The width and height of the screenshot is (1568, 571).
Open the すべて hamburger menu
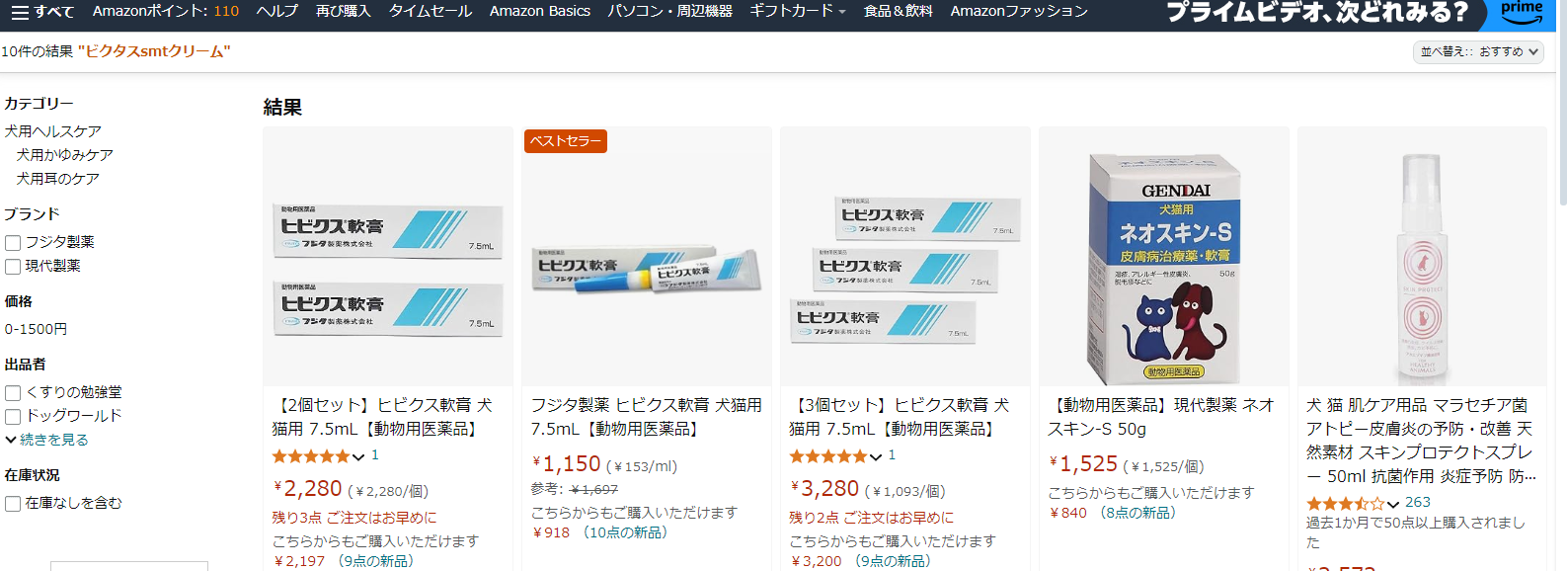(x=42, y=12)
